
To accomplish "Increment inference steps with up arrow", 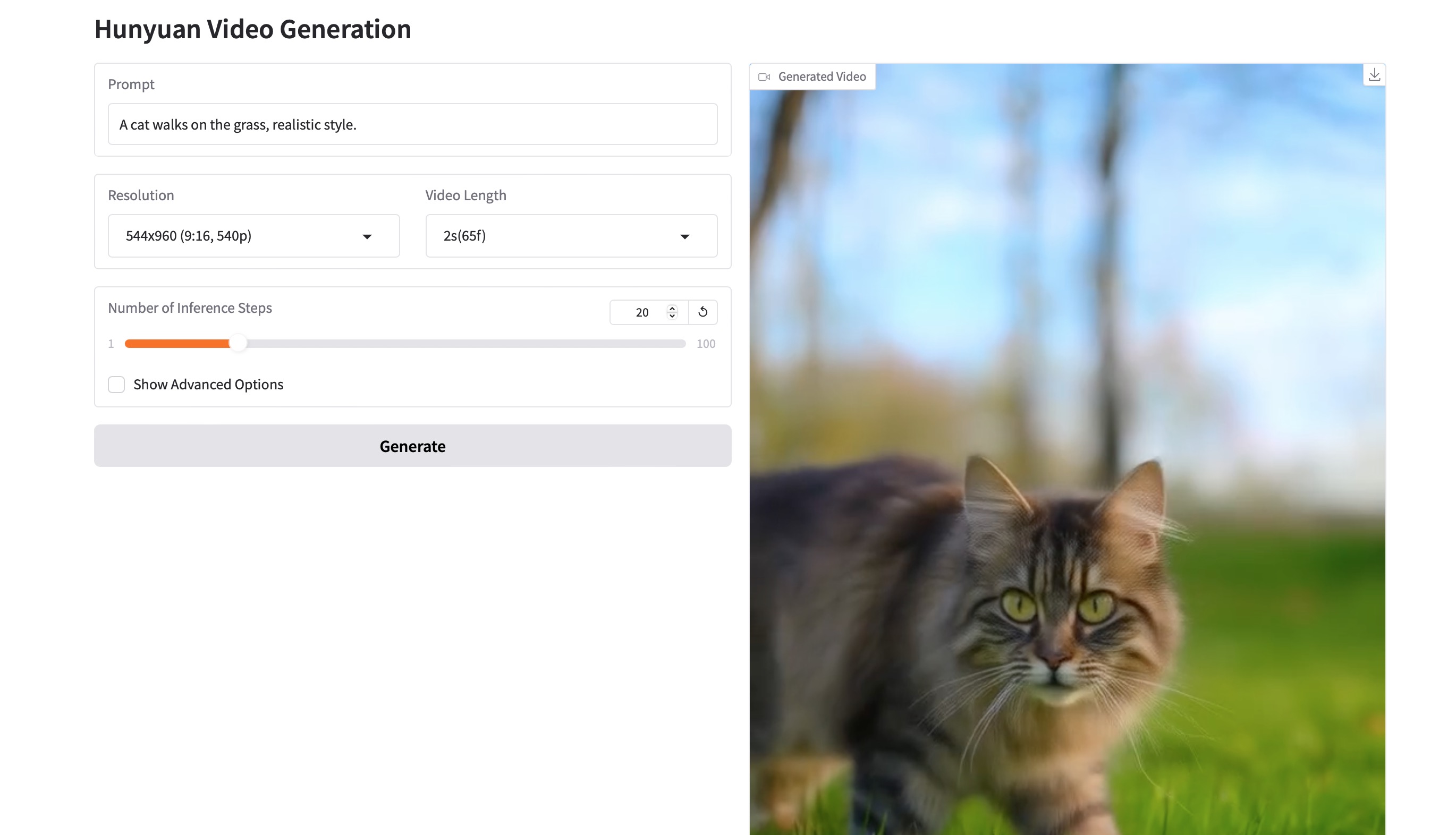I will pos(672,308).
